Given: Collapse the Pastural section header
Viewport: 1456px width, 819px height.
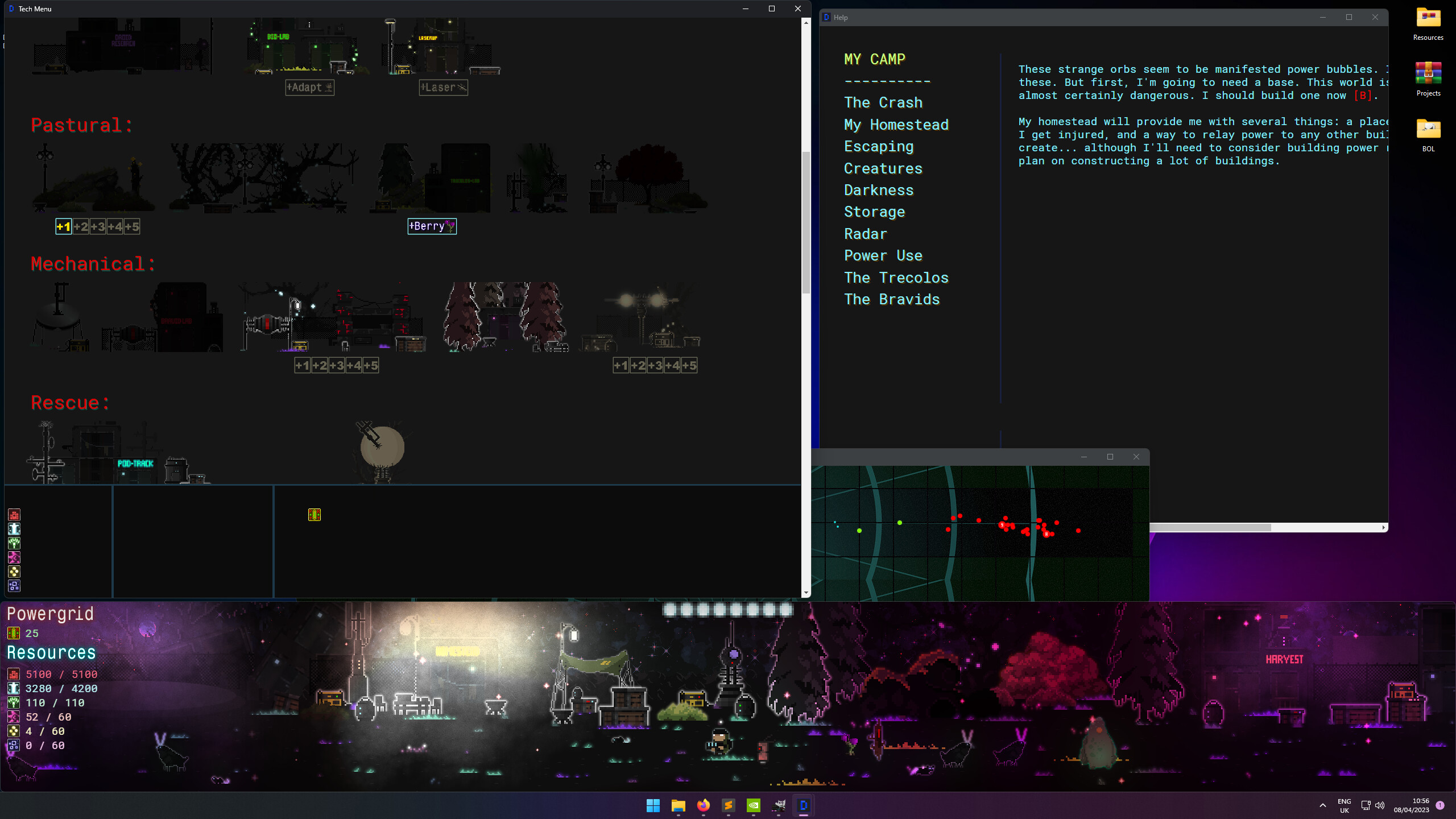Looking at the screenshot, I should 81,125.
